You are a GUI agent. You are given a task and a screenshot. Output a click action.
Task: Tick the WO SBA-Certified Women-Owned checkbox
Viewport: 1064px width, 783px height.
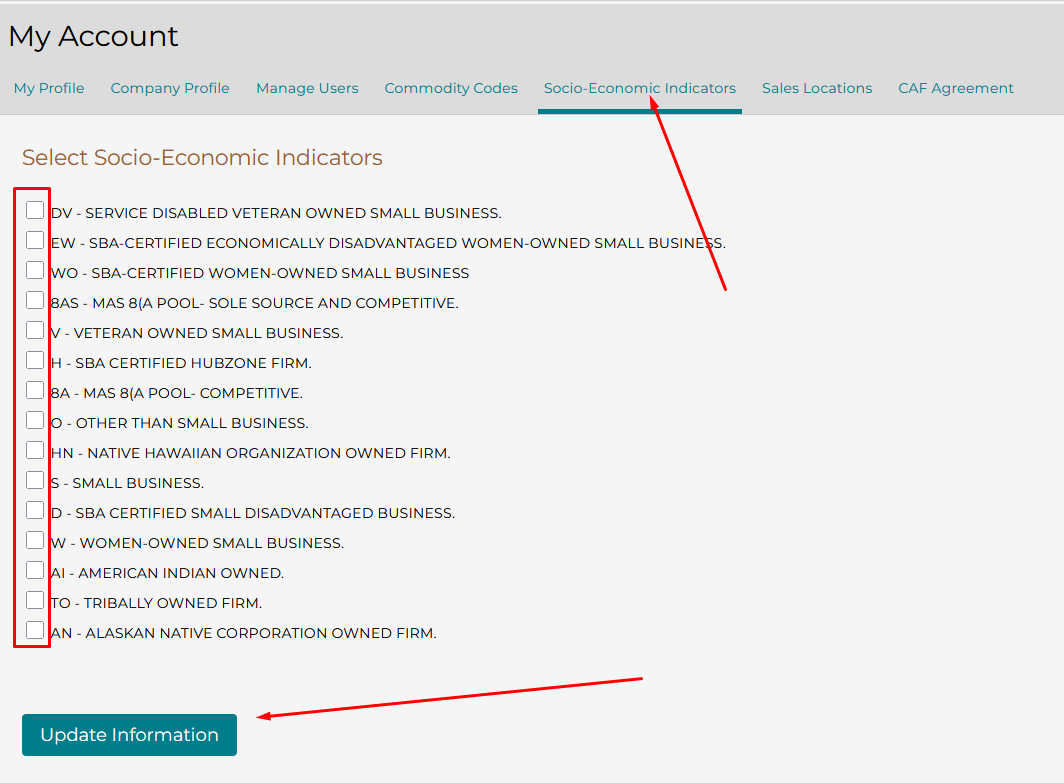[x=35, y=270]
